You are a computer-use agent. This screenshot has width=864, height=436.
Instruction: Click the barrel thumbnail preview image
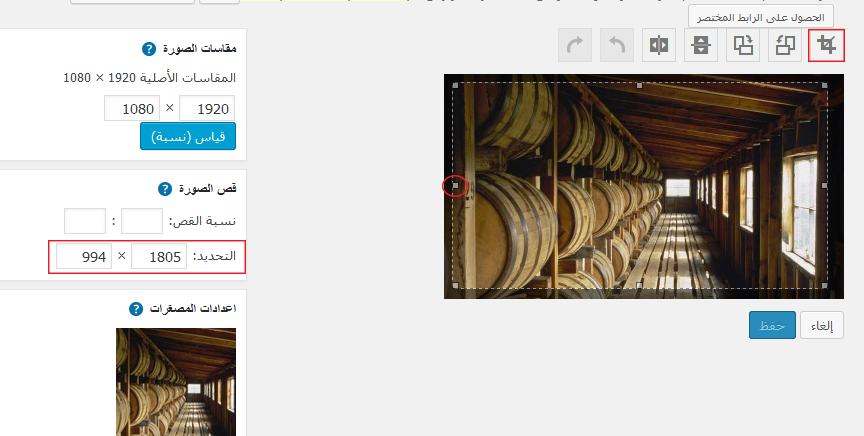176,381
